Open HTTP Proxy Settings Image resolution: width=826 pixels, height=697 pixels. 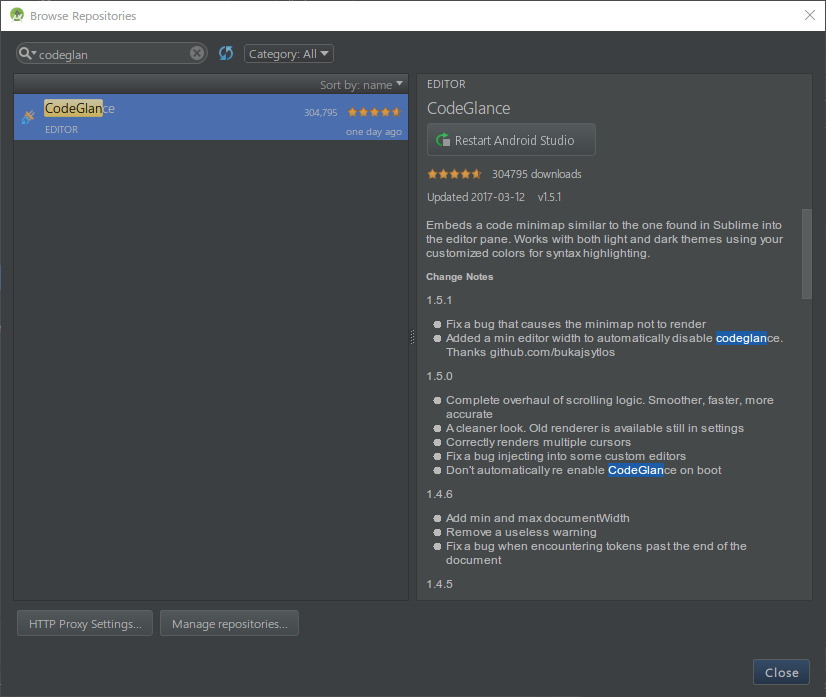click(x=85, y=623)
